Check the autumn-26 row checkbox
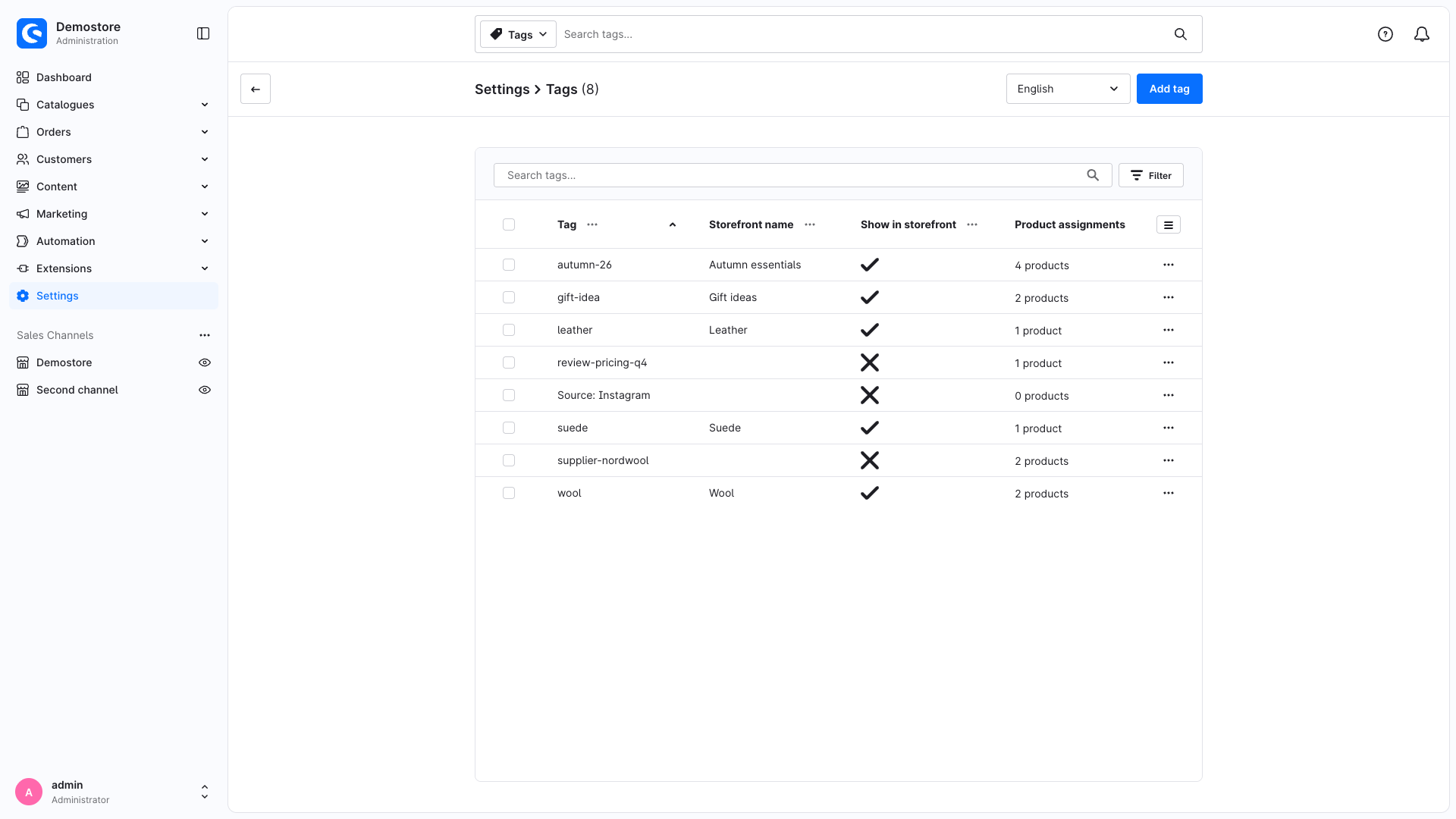 tap(509, 265)
